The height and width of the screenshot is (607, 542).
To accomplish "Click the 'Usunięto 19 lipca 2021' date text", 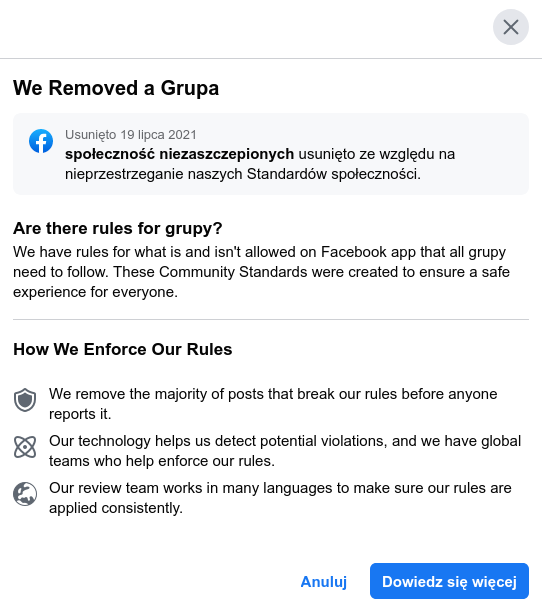I will point(131,135).
